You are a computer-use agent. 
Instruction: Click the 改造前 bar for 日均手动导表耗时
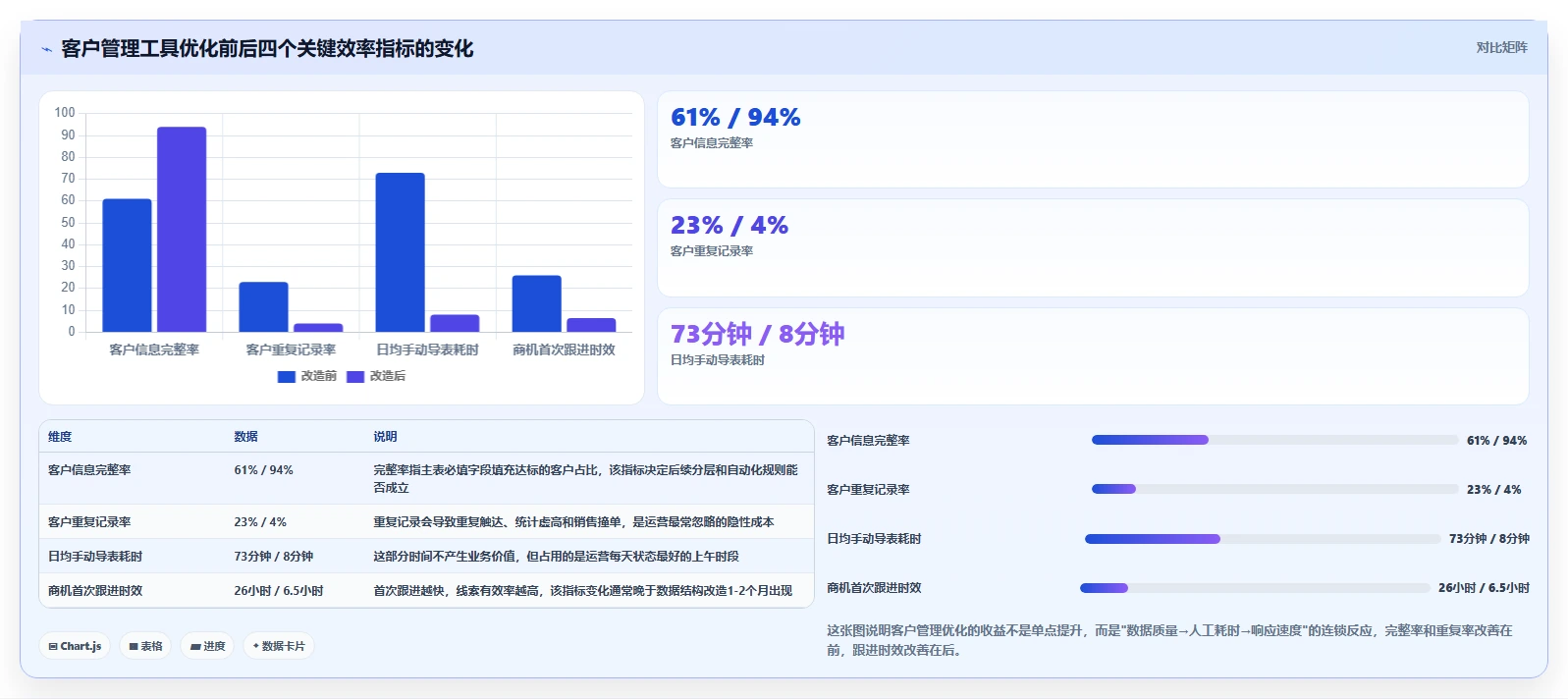coord(400,252)
